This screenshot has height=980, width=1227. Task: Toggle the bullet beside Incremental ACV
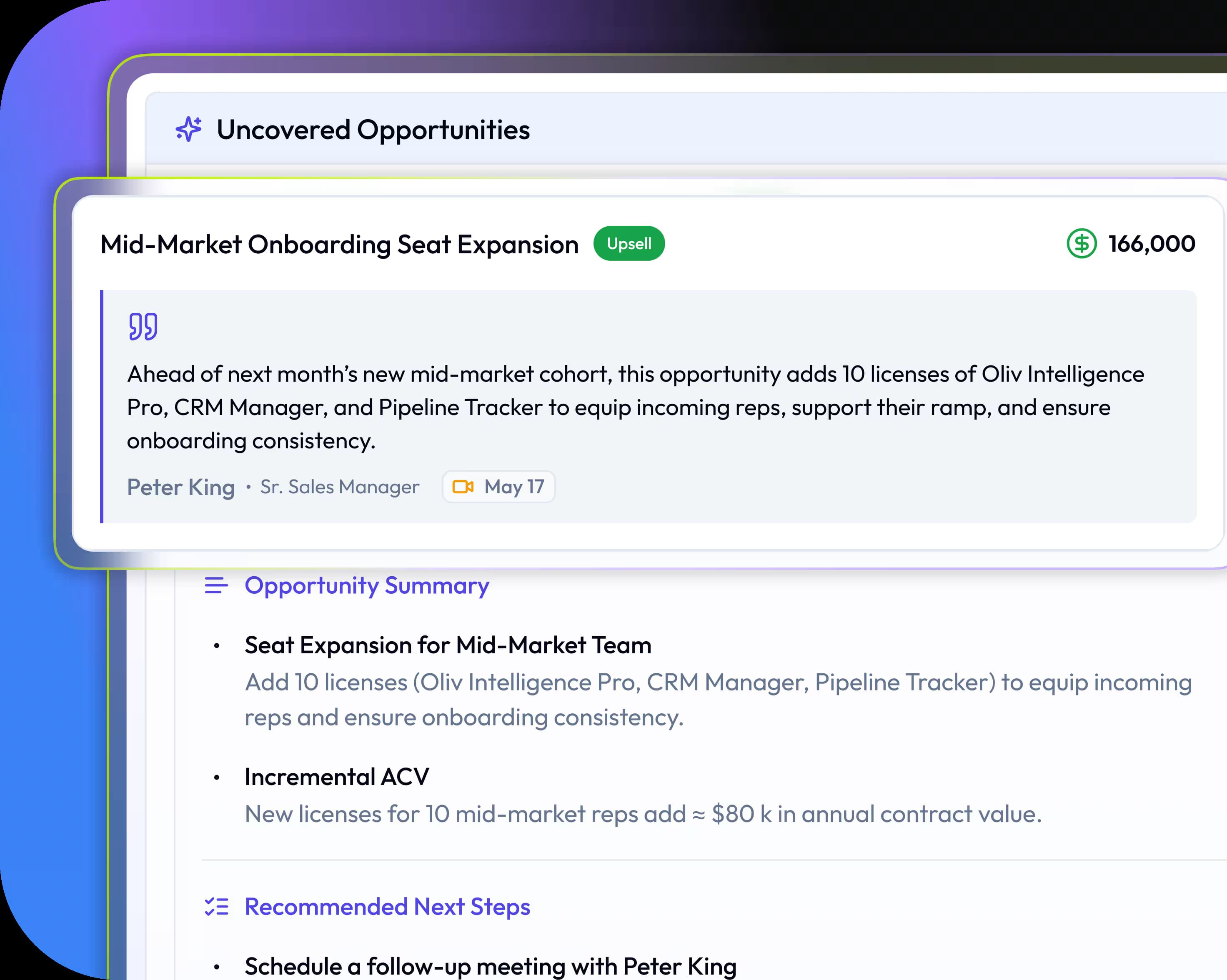217,777
